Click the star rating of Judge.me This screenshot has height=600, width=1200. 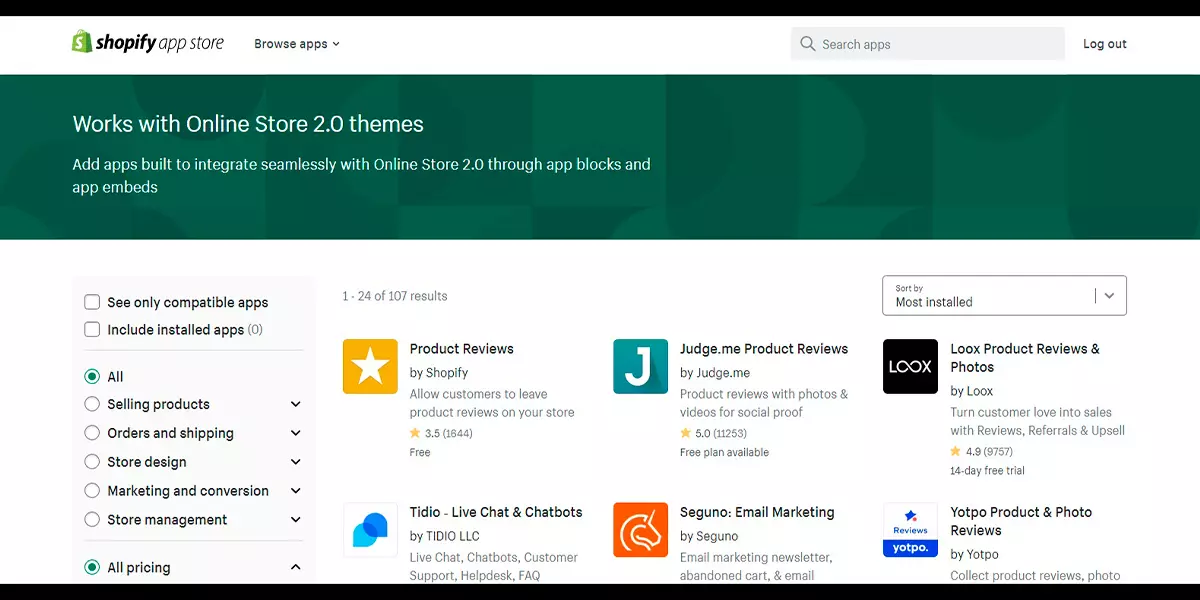pyautogui.click(x=713, y=433)
